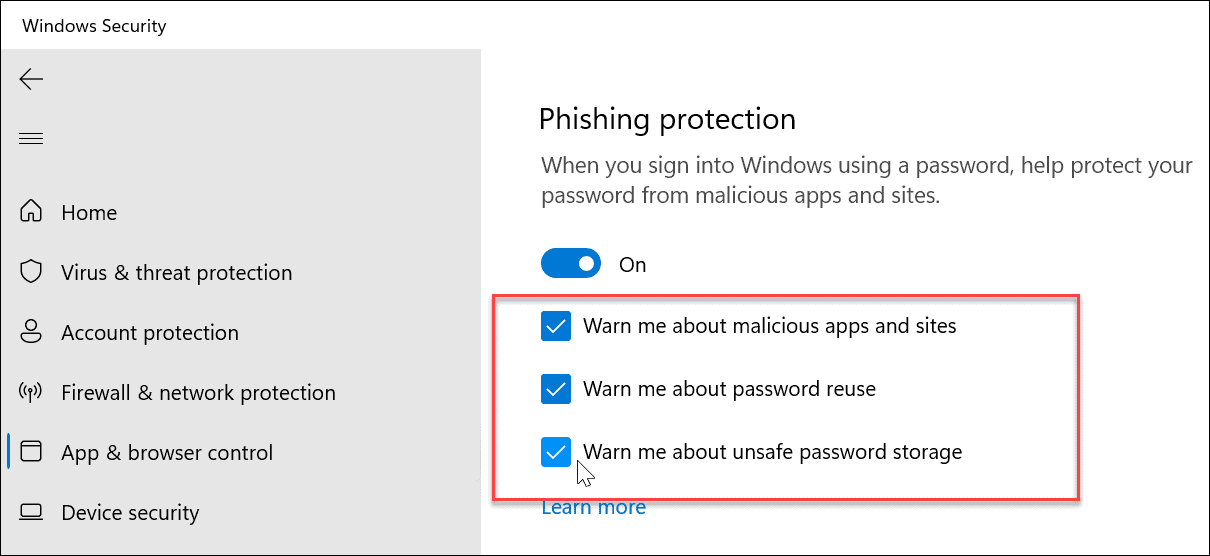Open Virus & threat protection section
This screenshot has width=1210, height=556.
click(176, 272)
